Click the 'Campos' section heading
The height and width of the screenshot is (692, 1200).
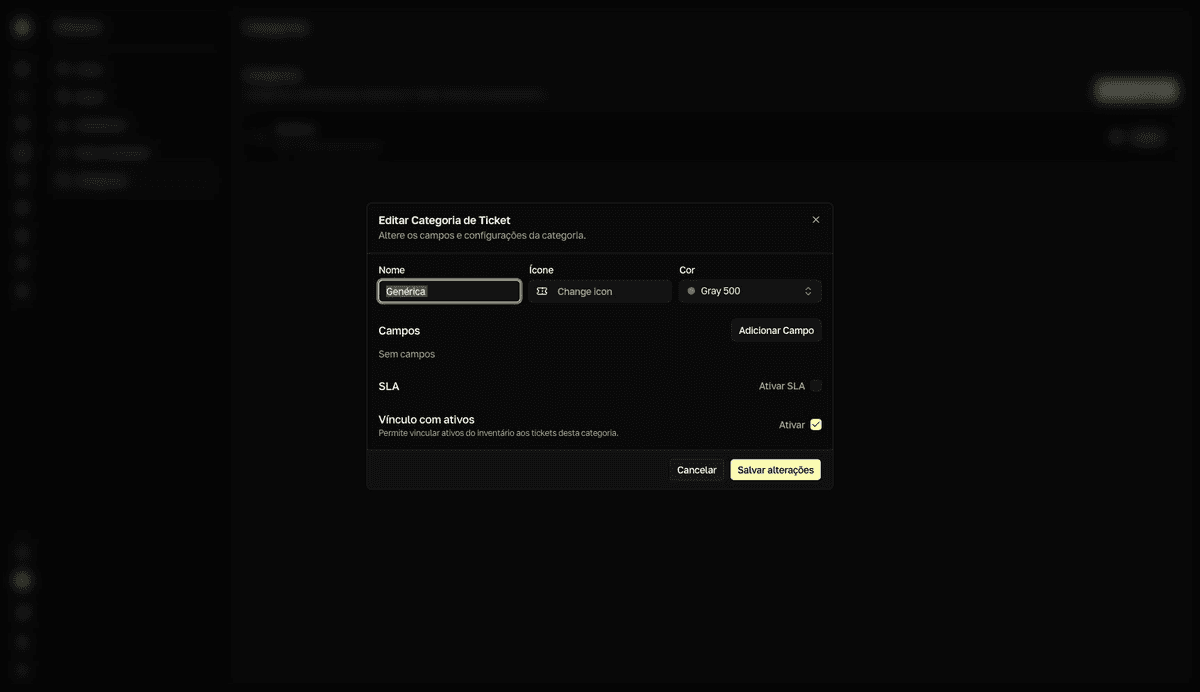click(x=399, y=331)
